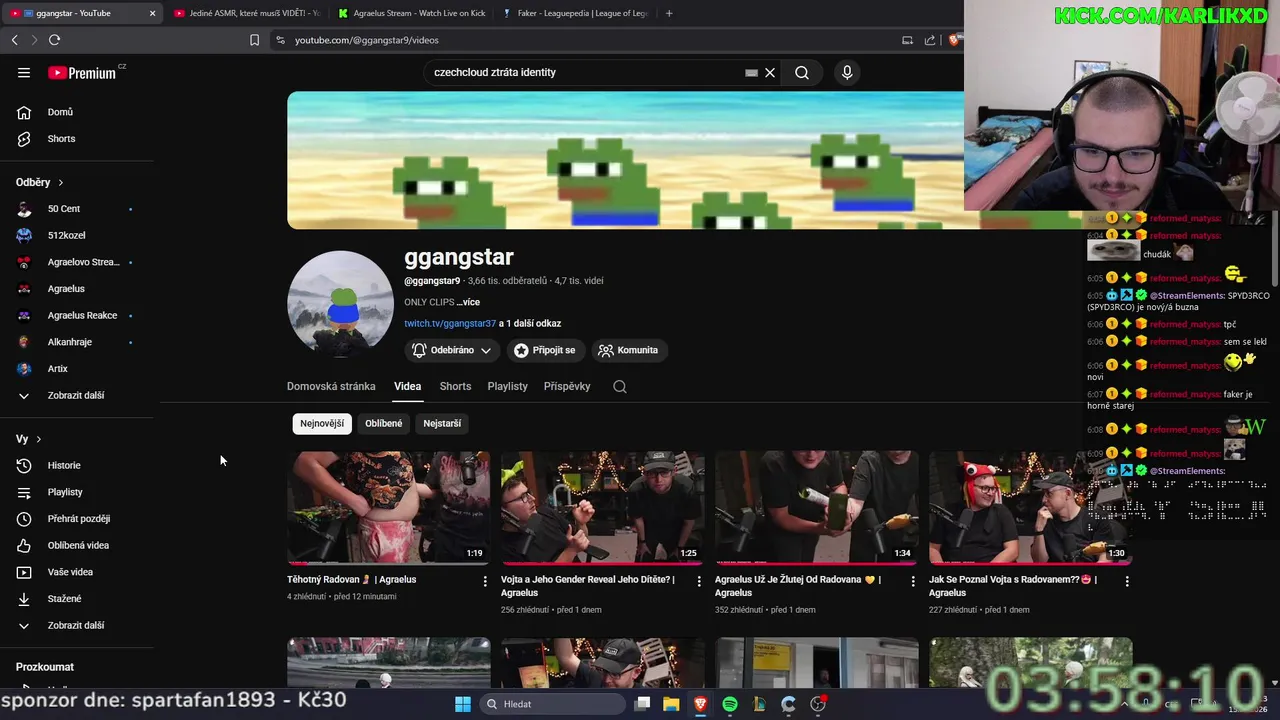
Task: Play the Těhotný Radovan video thumbnail
Action: tap(388, 507)
